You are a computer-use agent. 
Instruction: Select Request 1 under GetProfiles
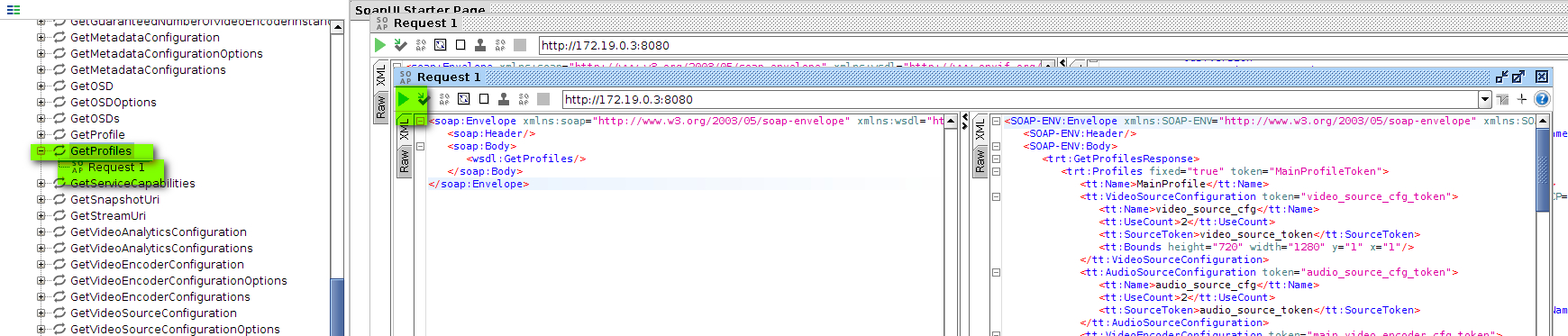point(116,168)
